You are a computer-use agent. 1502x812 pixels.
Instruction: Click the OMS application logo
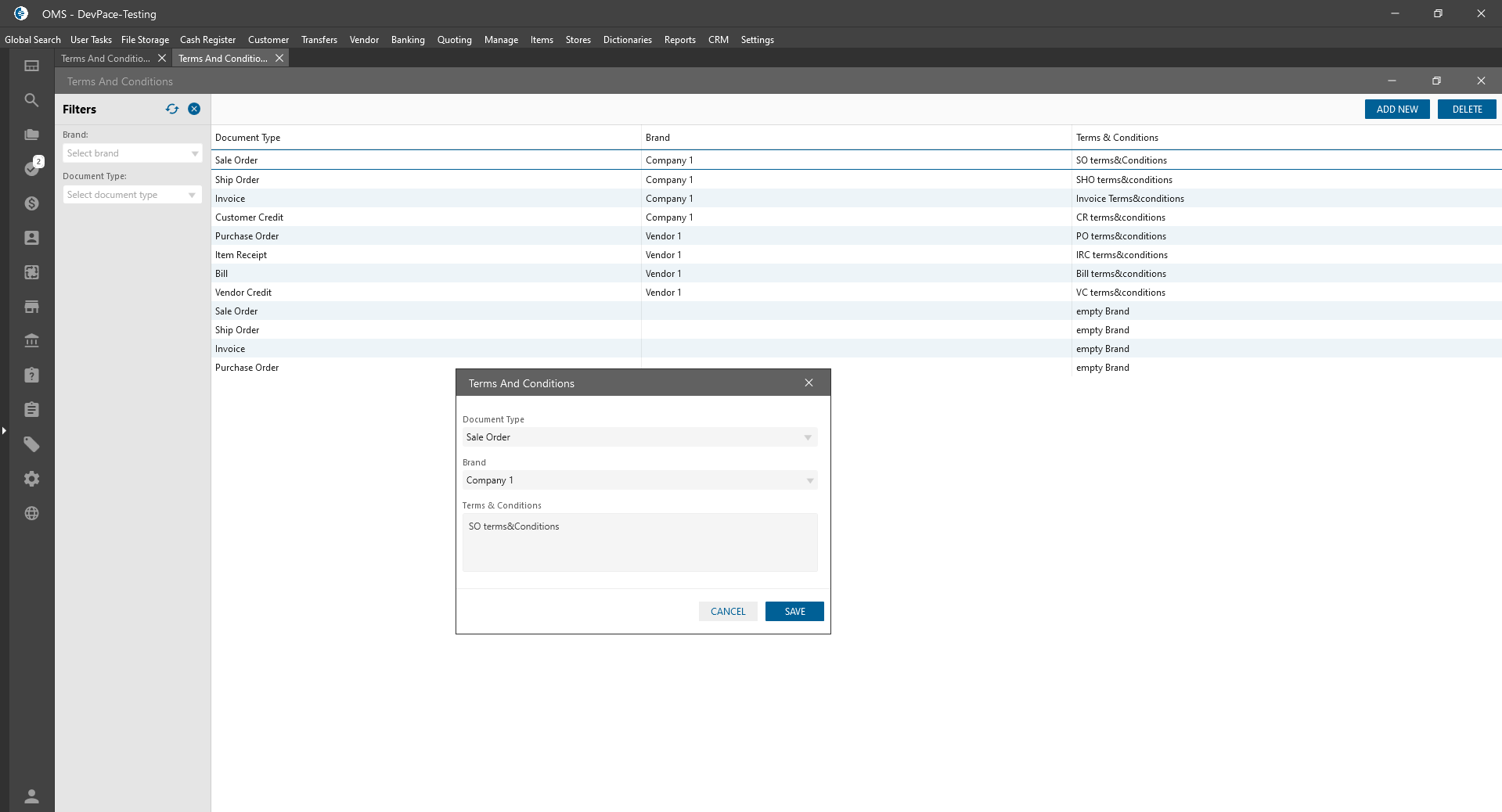click(21, 13)
